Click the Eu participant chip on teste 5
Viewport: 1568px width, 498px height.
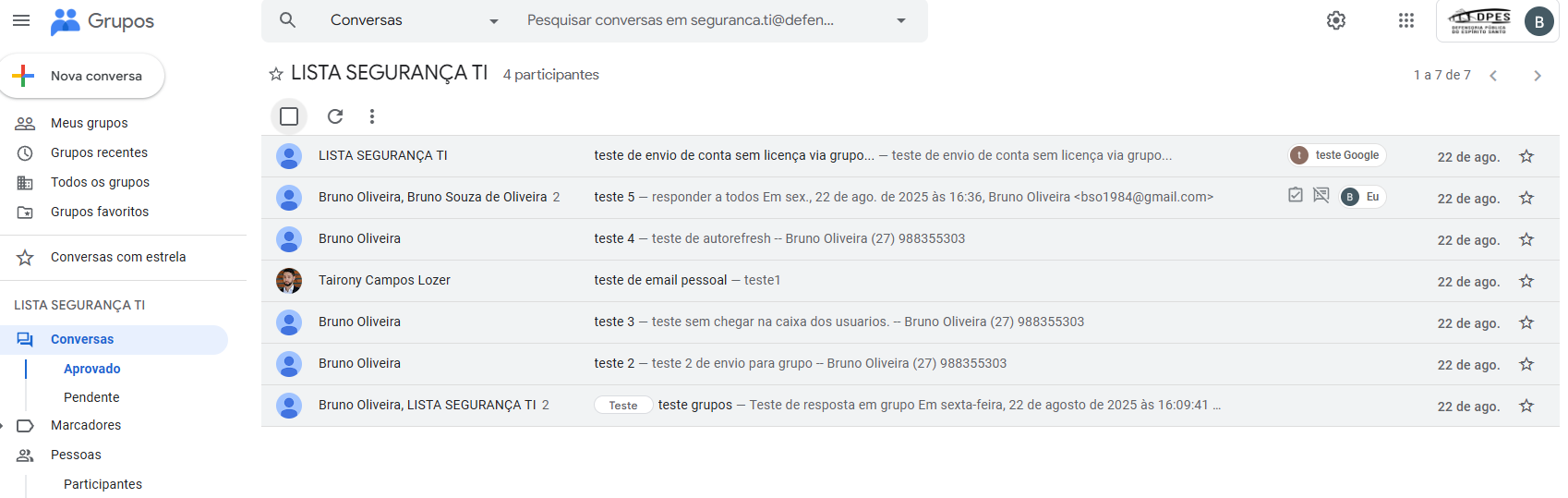pyautogui.click(x=1362, y=197)
